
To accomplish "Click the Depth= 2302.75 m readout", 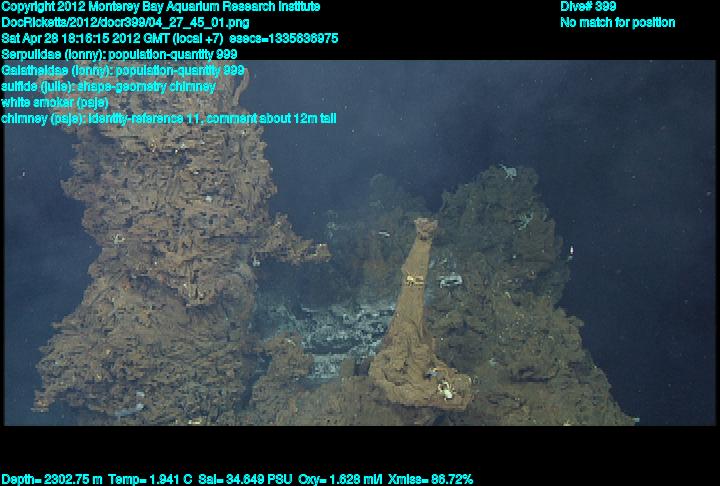I will [x=52, y=480].
